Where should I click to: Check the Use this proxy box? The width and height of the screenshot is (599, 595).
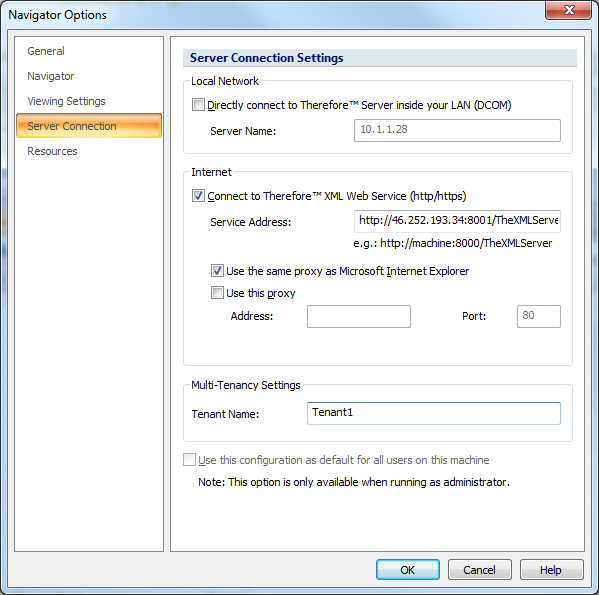[x=217, y=293]
